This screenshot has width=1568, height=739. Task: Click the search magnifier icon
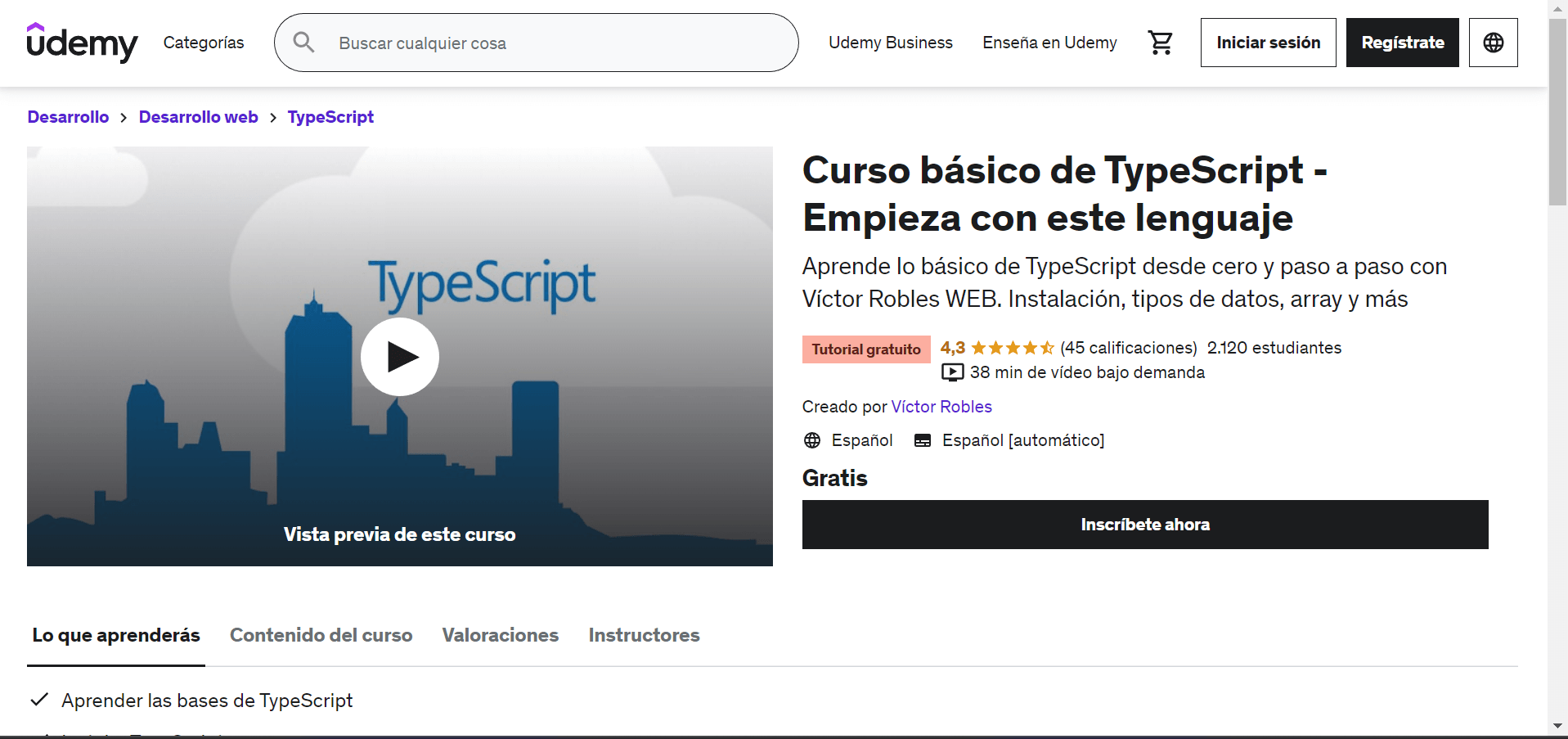click(x=303, y=43)
